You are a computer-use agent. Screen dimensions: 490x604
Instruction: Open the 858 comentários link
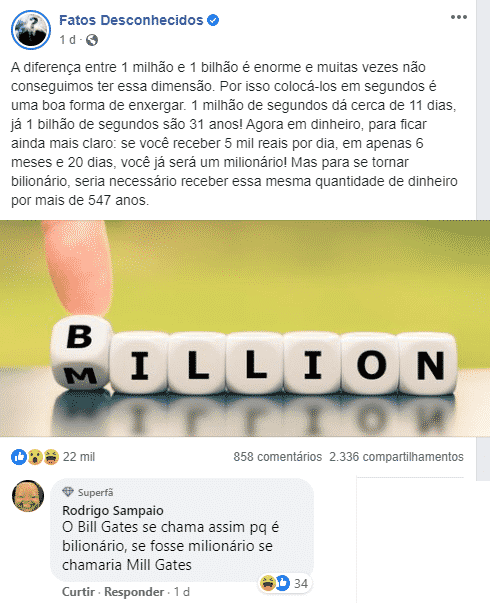(277, 457)
